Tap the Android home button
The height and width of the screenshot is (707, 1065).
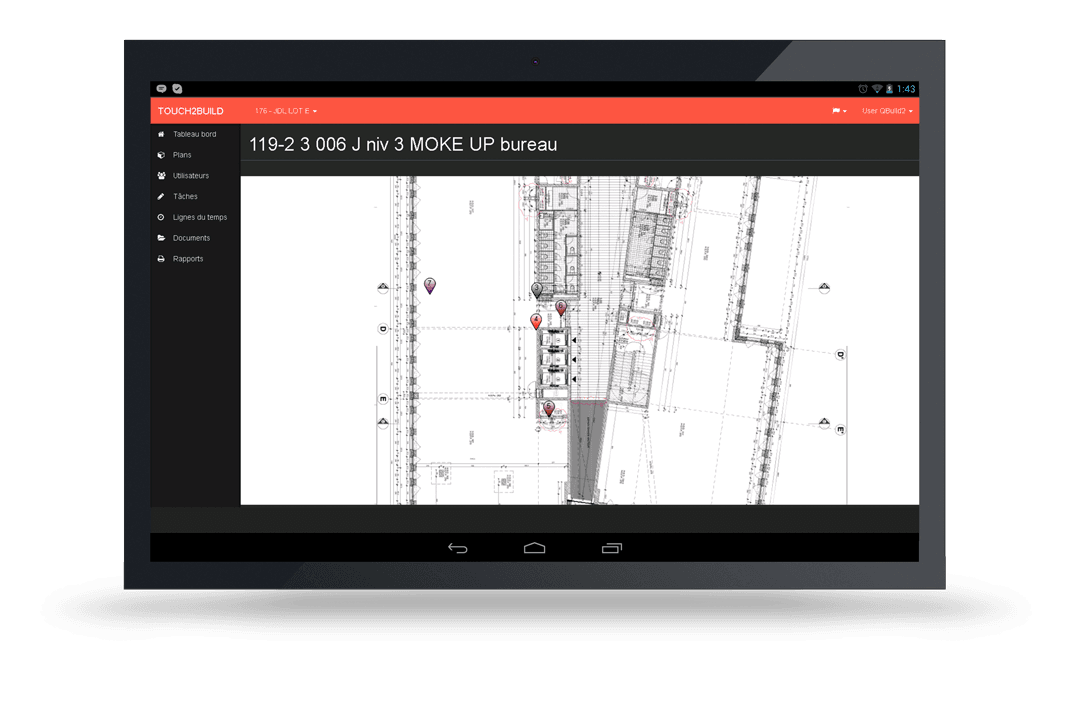[x=534, y=548]
